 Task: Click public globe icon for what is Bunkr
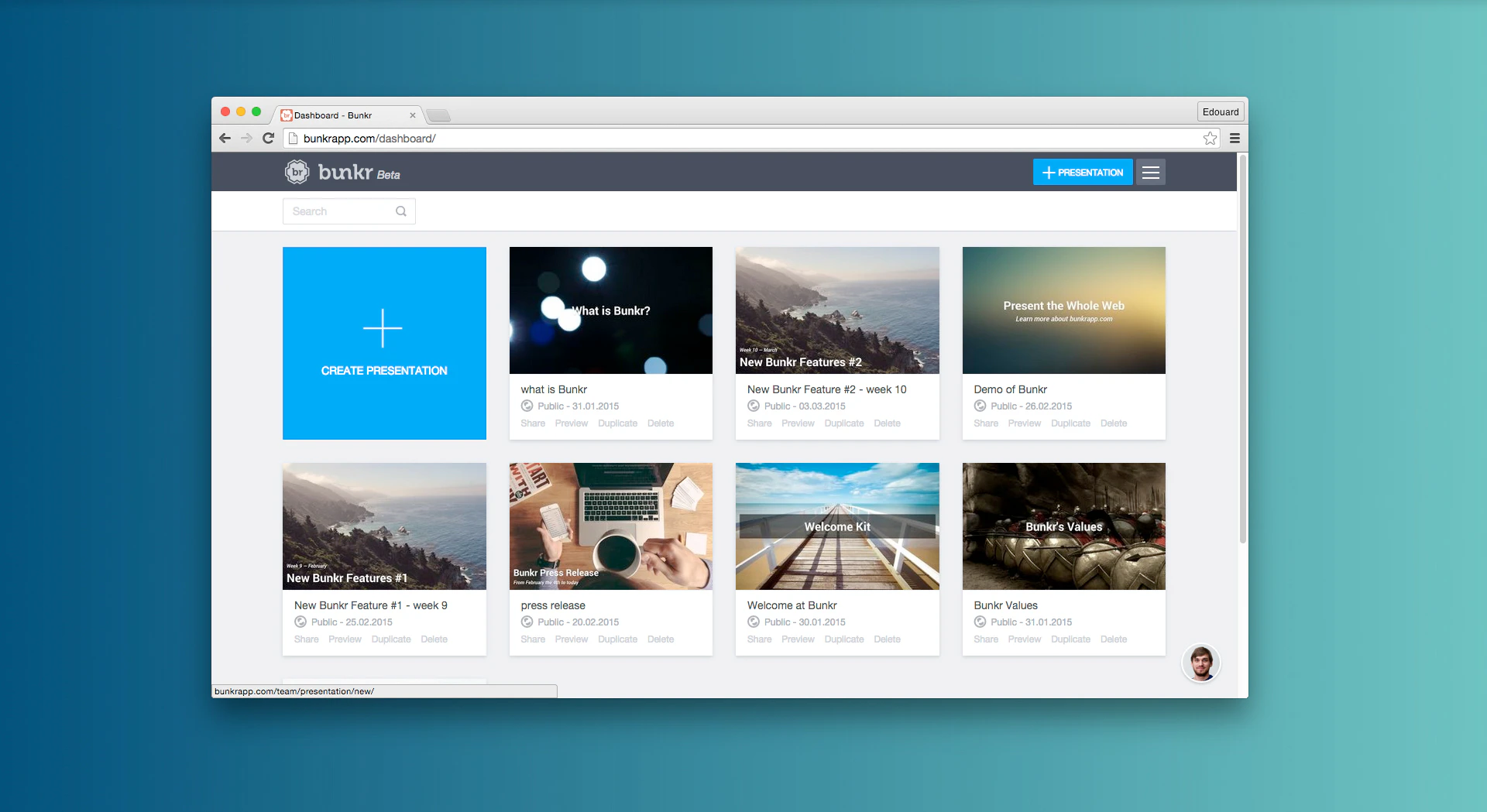(x=527, y=406)
